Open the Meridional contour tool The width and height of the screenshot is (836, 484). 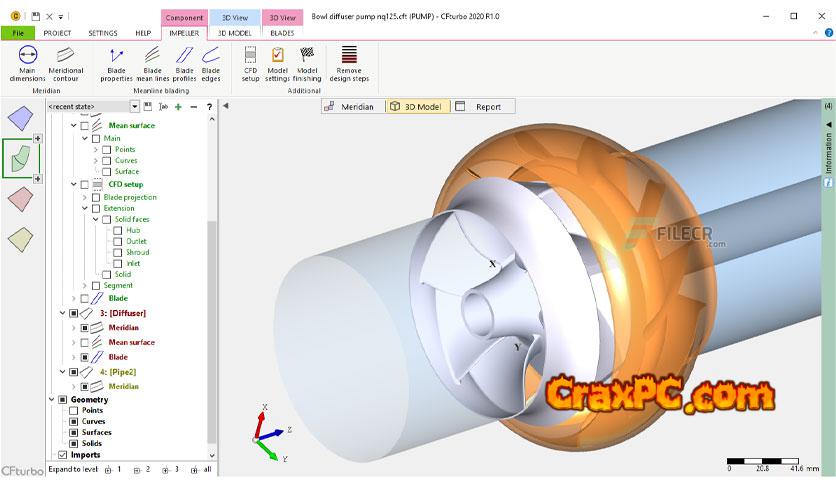[x=67, y=63]
